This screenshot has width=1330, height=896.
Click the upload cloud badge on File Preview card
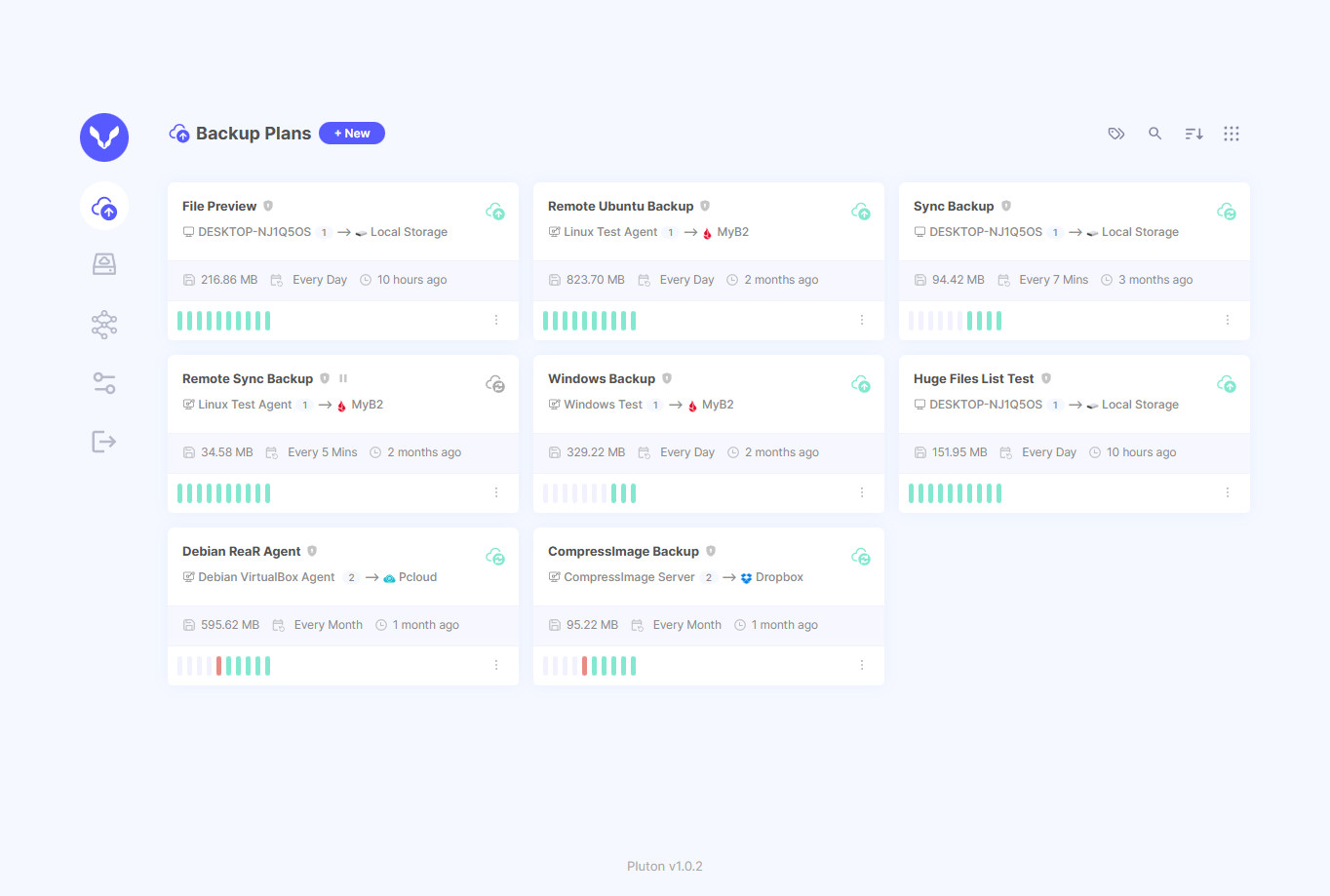point(495,211)
